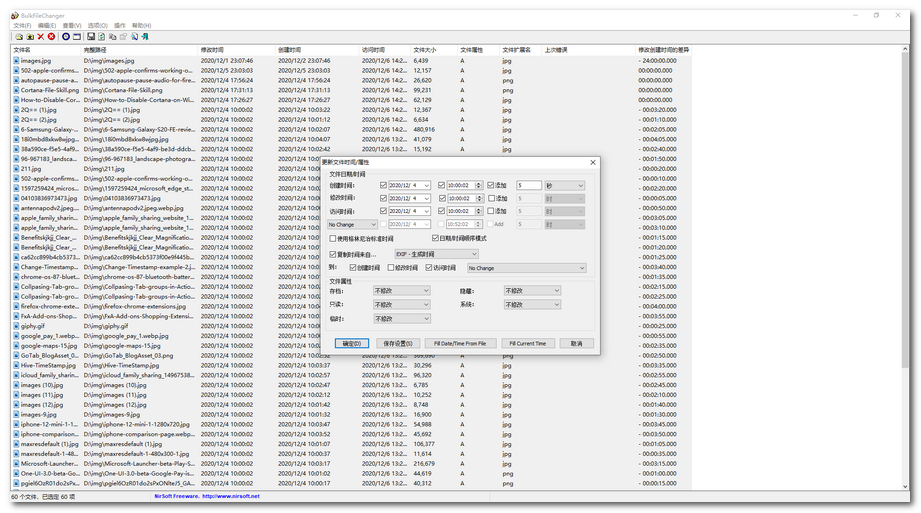Screen dimensions: 921x513
Task: Open the 选项(O) menu
Action: (x=97, y=25)
